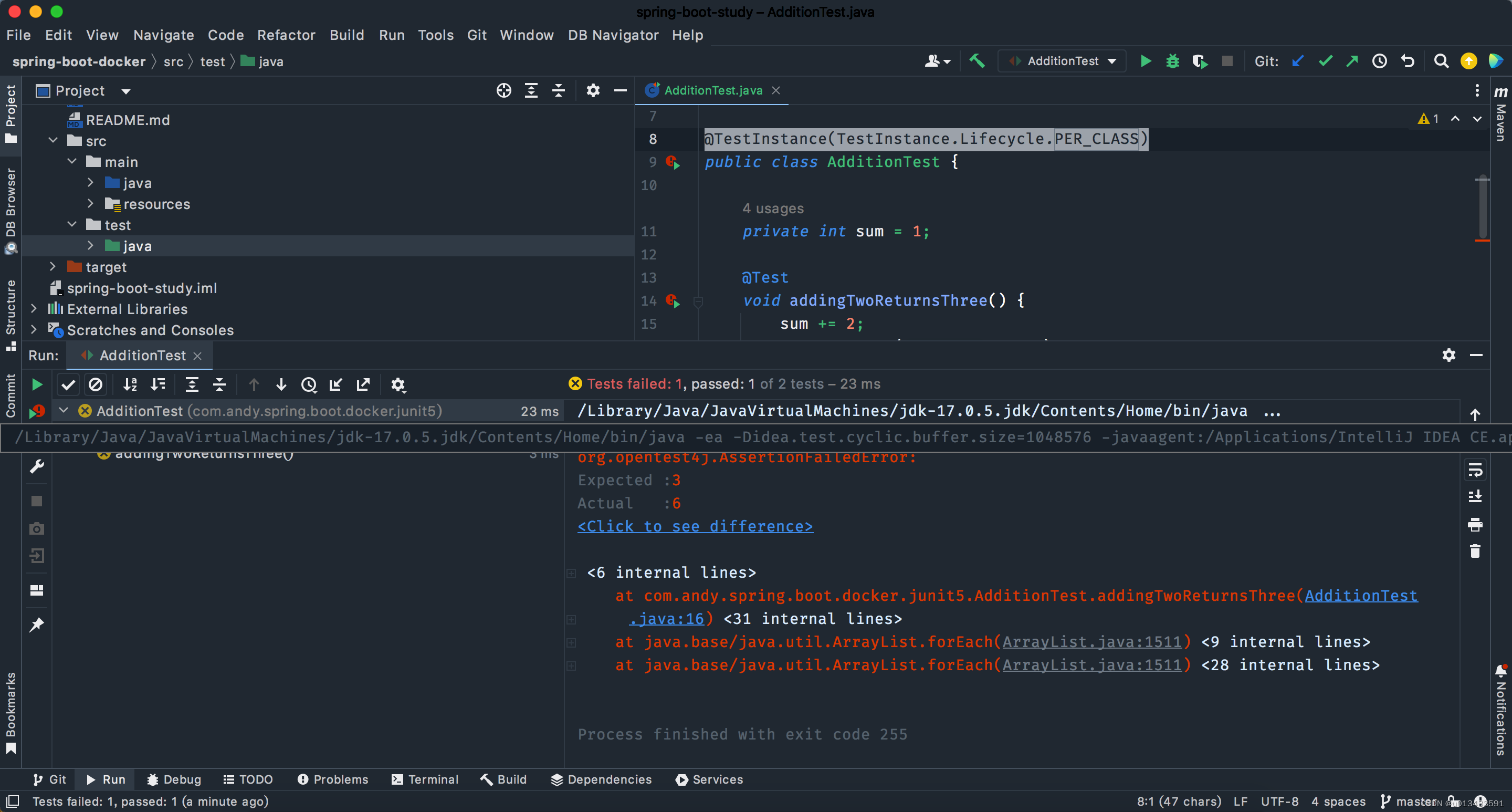
Task: Open test history clock icon
Action: (309, 384)
